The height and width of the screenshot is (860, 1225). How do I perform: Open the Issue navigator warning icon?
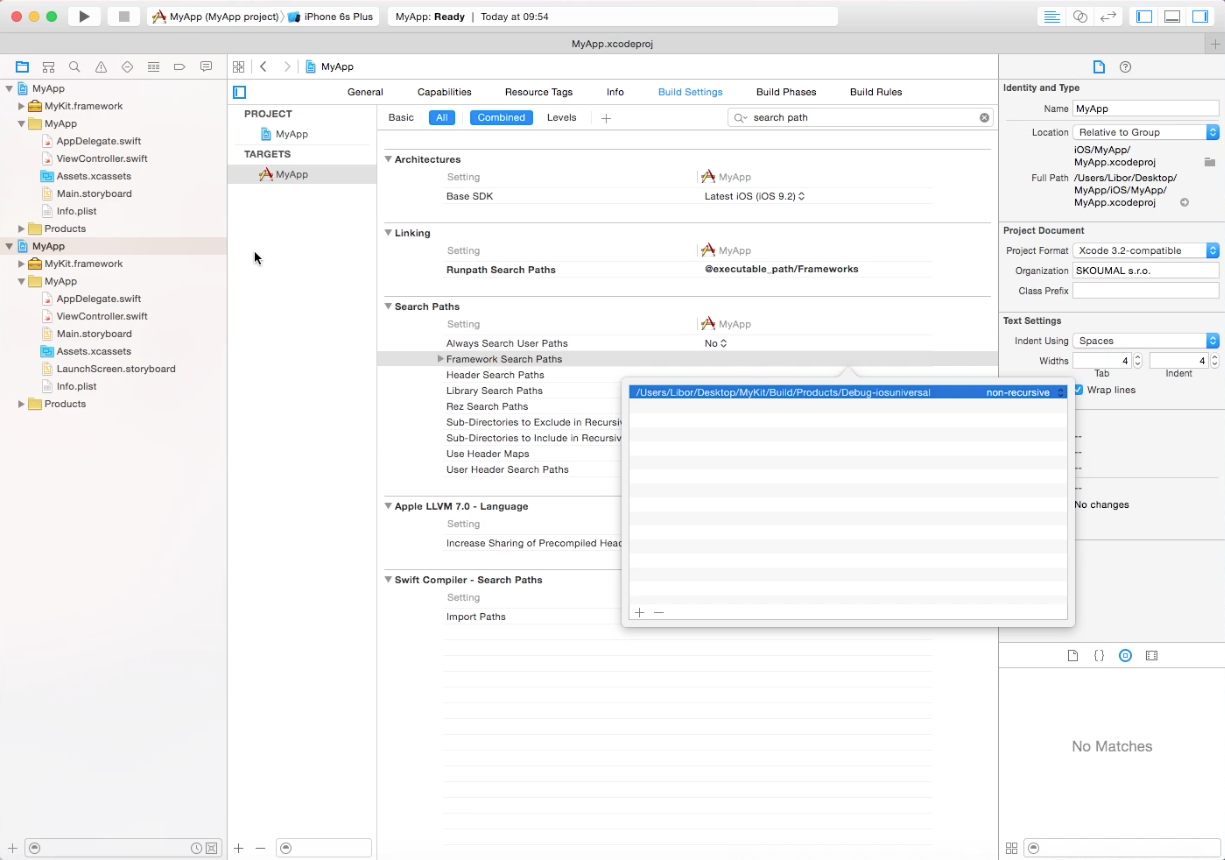(x=101, y=67)
